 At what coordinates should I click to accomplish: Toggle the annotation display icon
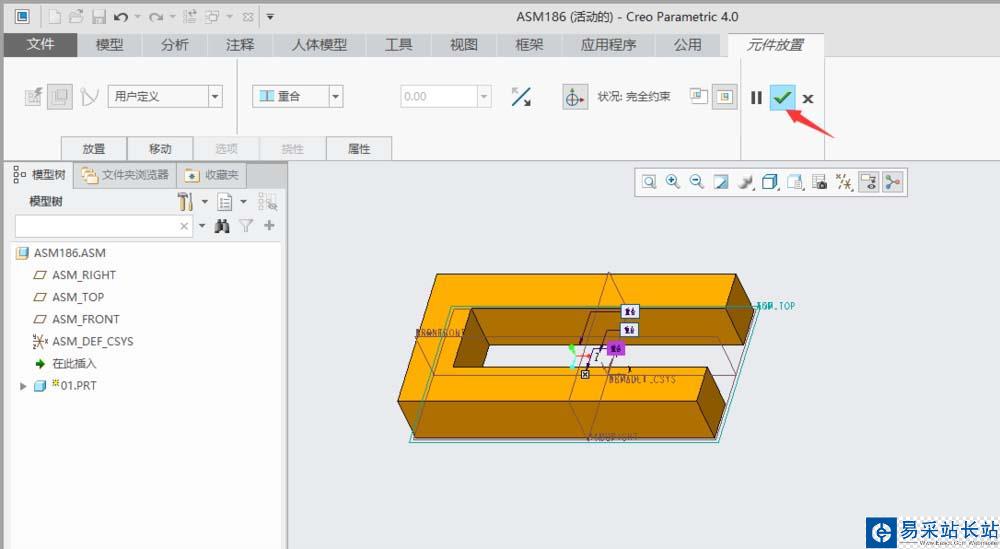pyautogui.click(x=868, y=182)
